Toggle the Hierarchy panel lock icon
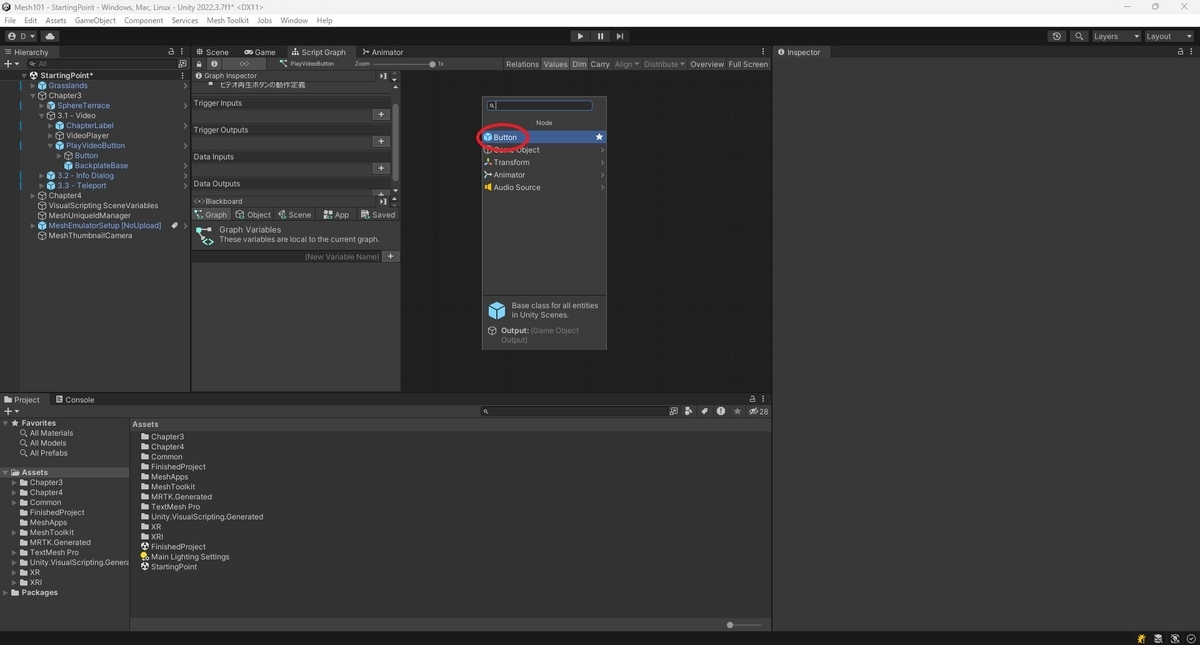1200x645 pixels. click(x=171, y=52)
